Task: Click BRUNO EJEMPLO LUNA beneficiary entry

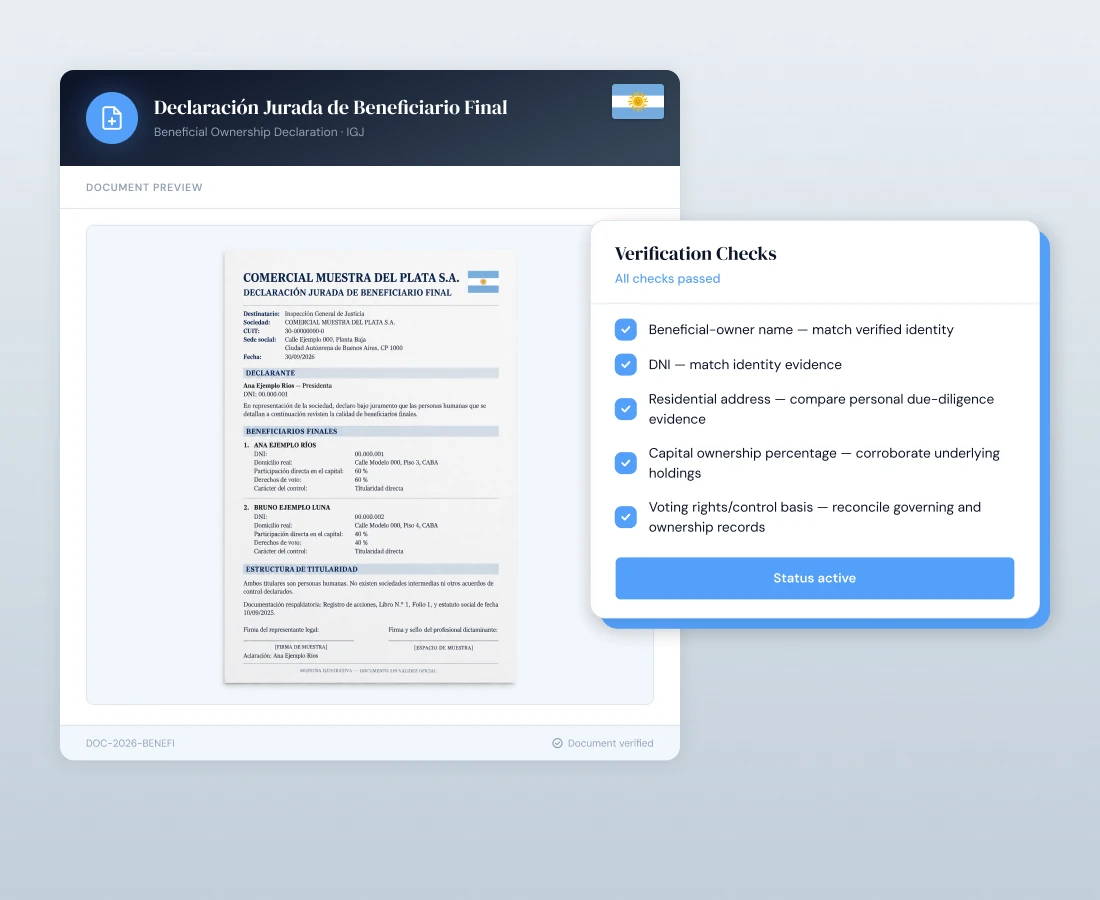Action: tap(292, 507)
